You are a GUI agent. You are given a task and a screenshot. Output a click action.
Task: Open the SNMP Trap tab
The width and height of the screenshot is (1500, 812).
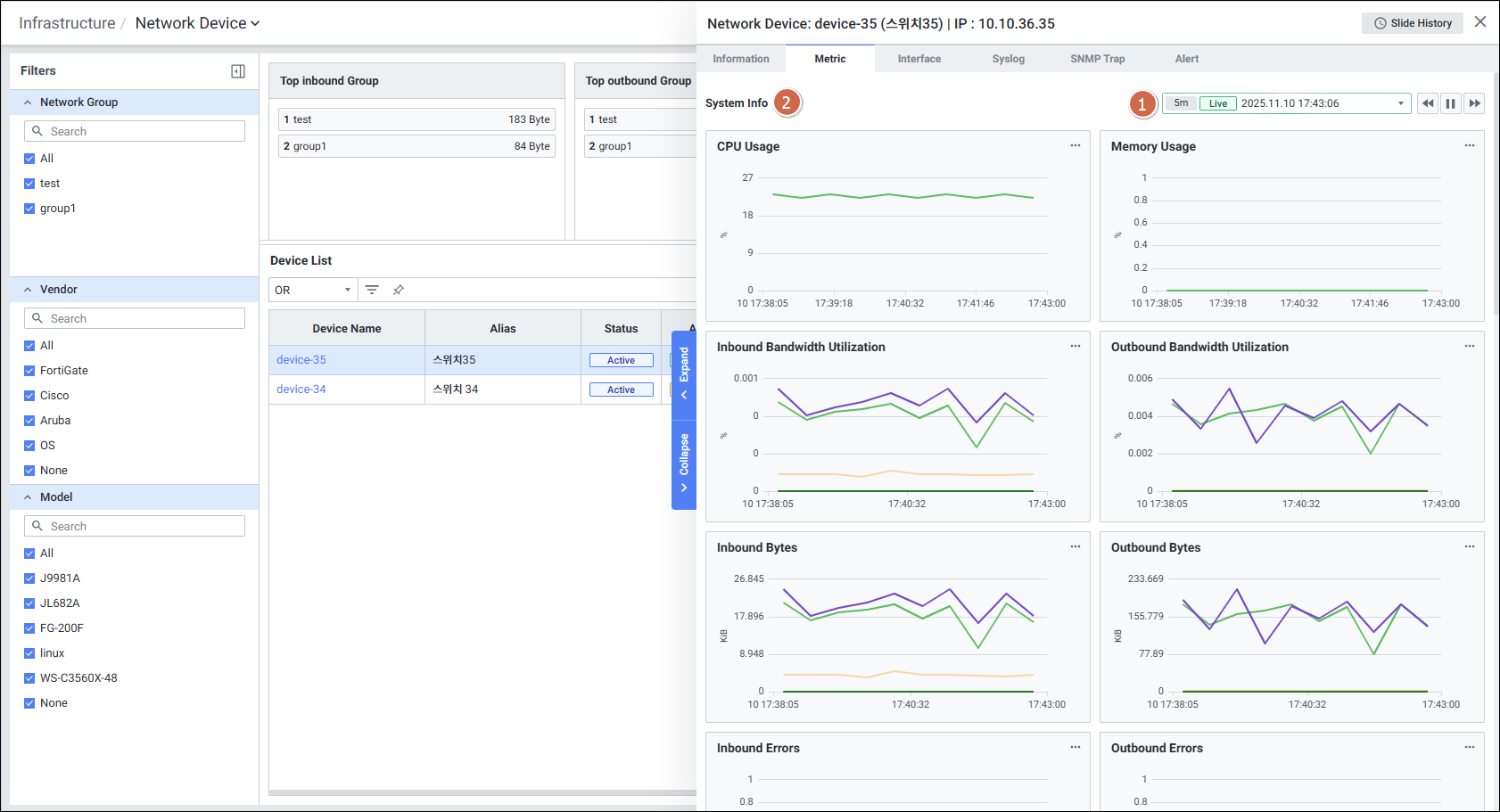[x=1097, y=59]
